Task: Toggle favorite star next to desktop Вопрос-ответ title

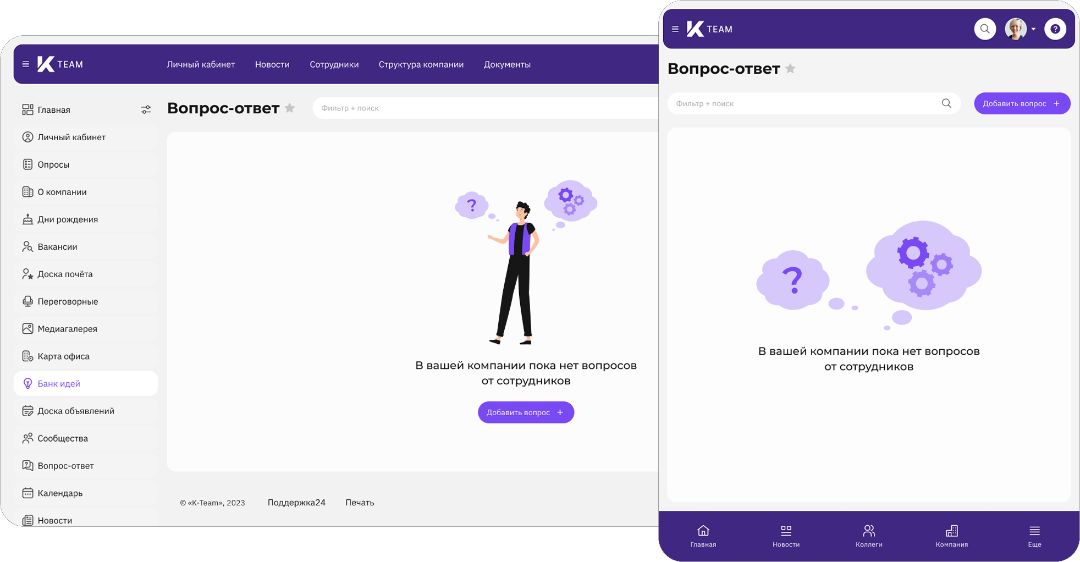Action: 290,108
